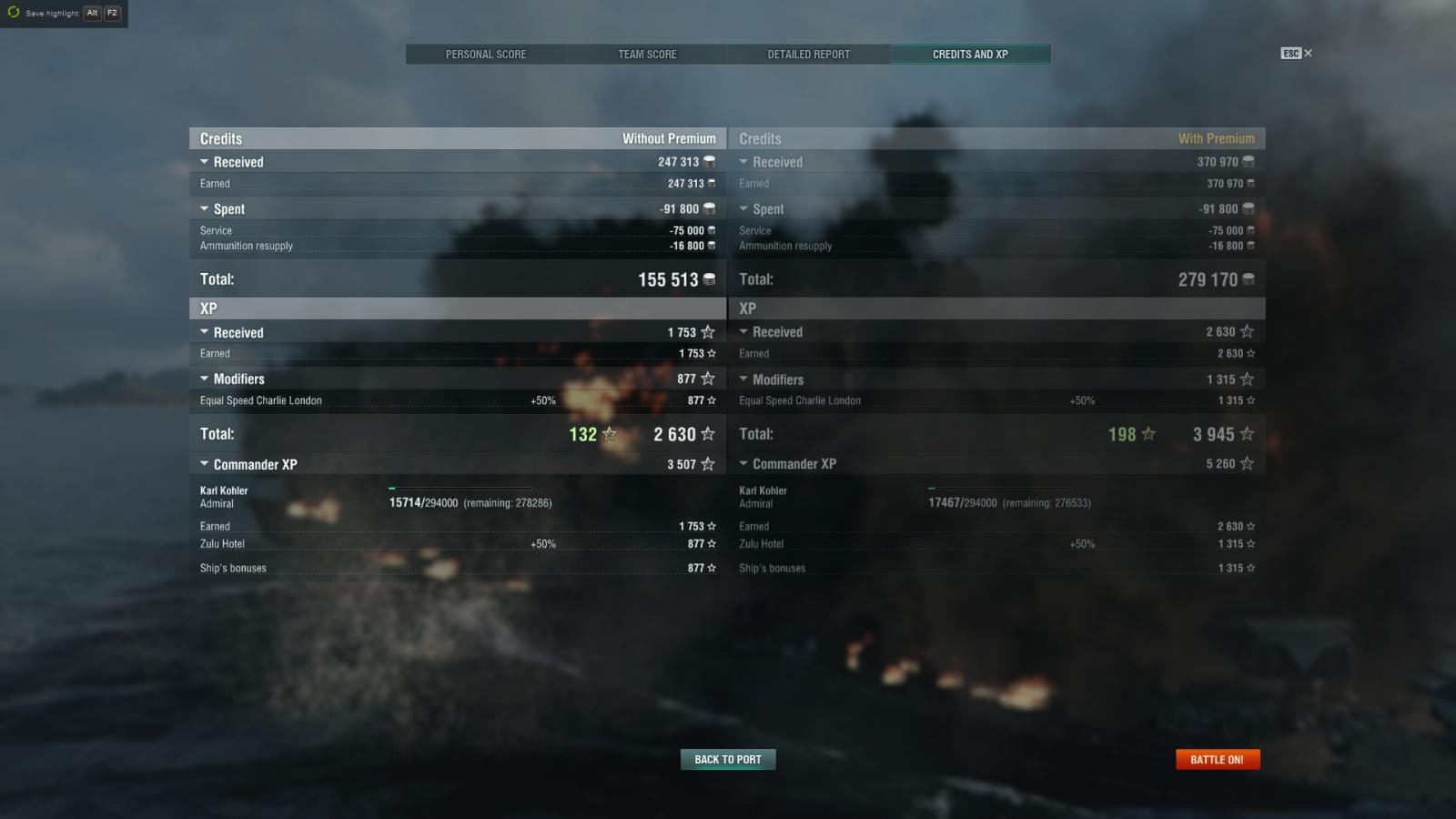Collapse the Received credits section without premium
This screenshot has height=819, width=1456.
pos(205,162)
